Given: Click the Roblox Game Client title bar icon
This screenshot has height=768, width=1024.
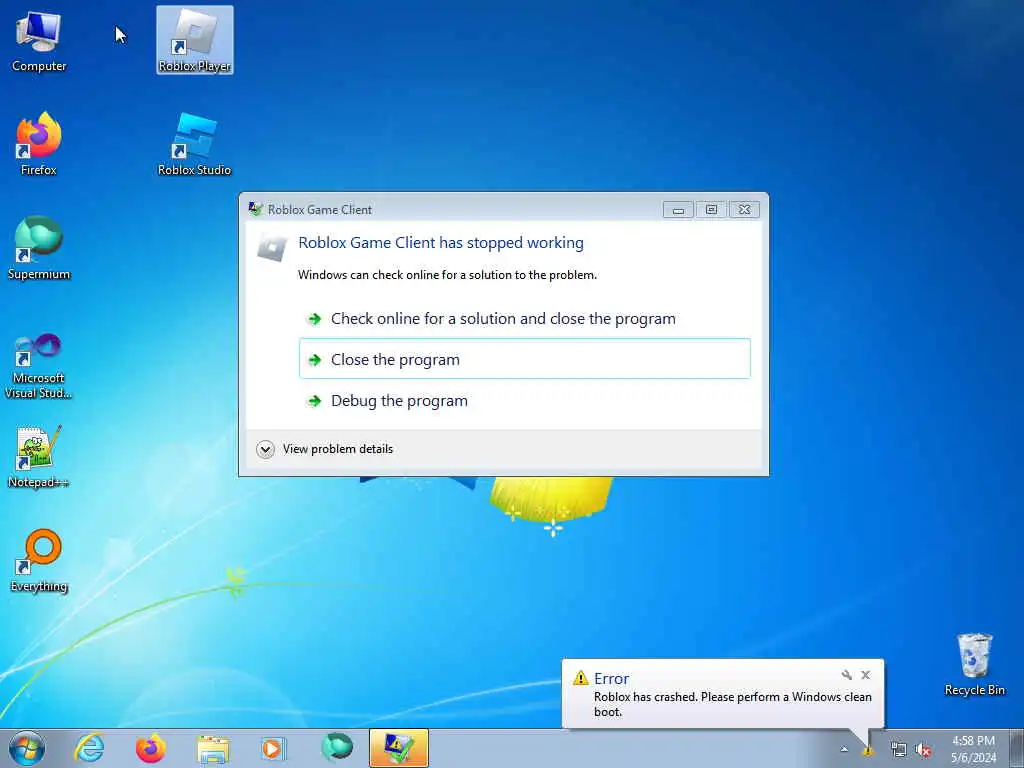Looking at the screenshot, I should point(256,209).
